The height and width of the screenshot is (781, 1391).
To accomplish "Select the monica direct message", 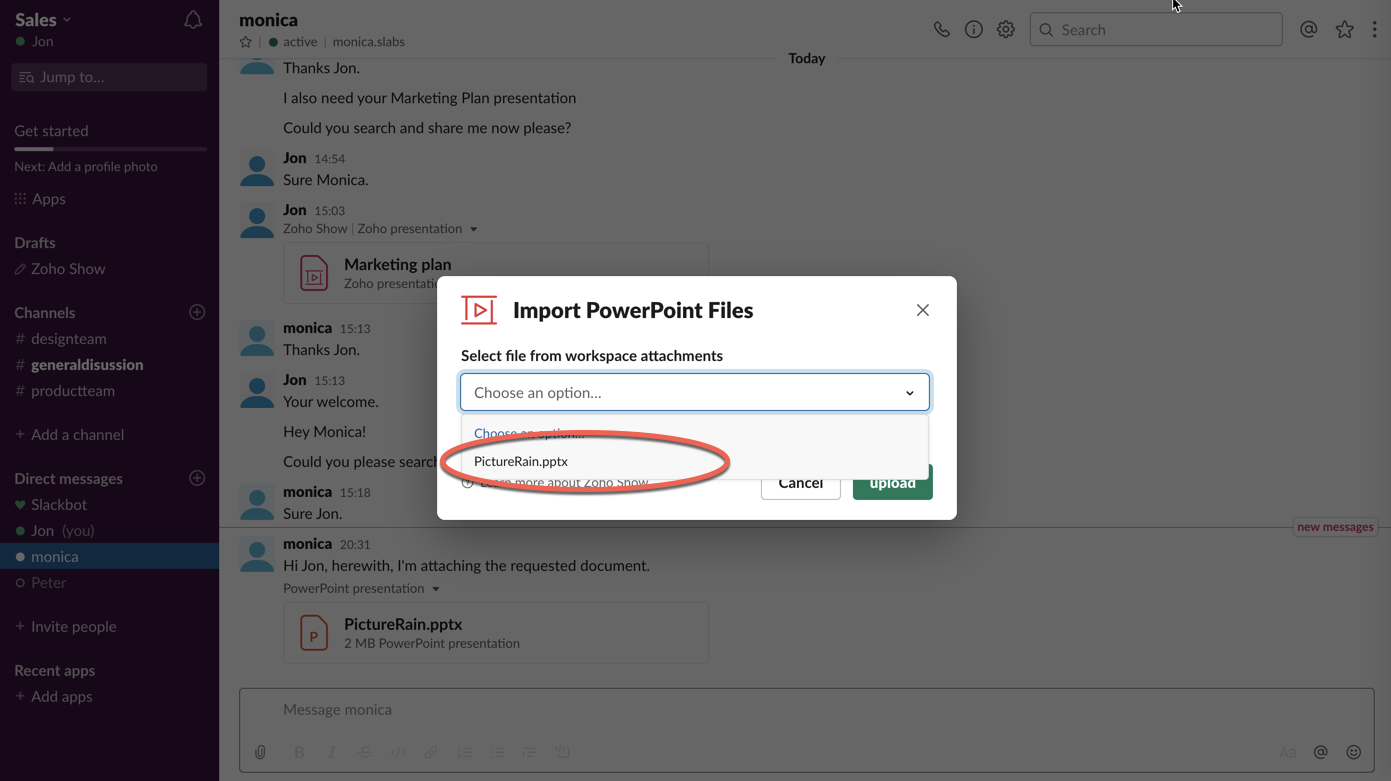I will [x=109, y=557].
